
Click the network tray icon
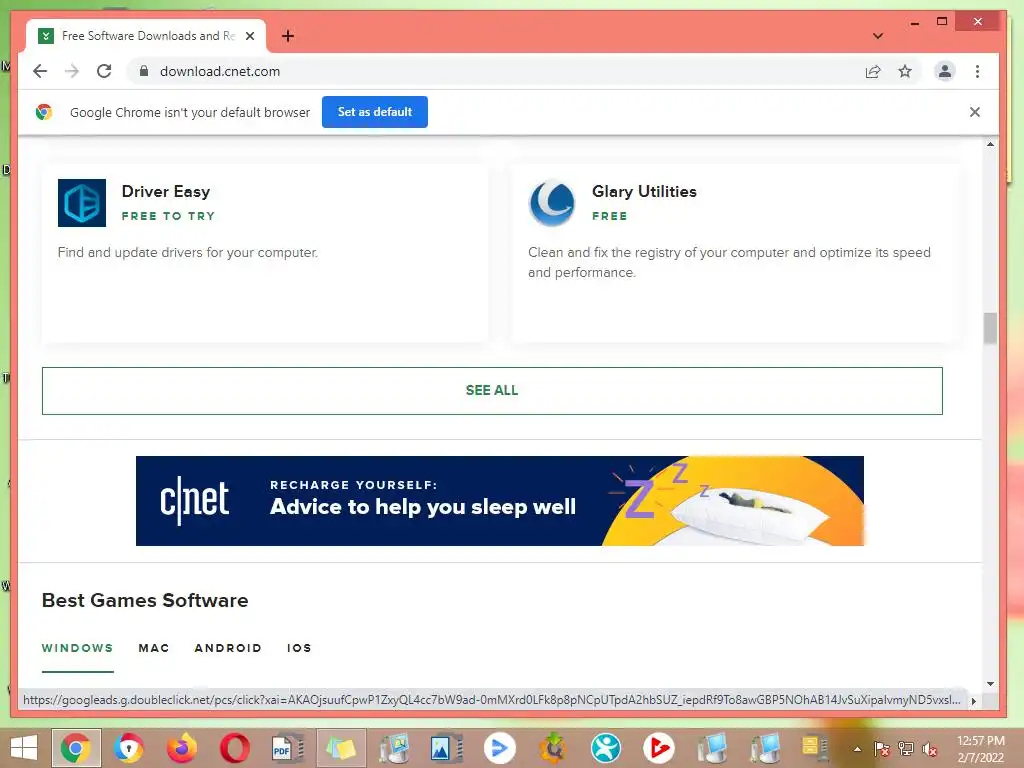pyautogui.click(x=906, y=749)
